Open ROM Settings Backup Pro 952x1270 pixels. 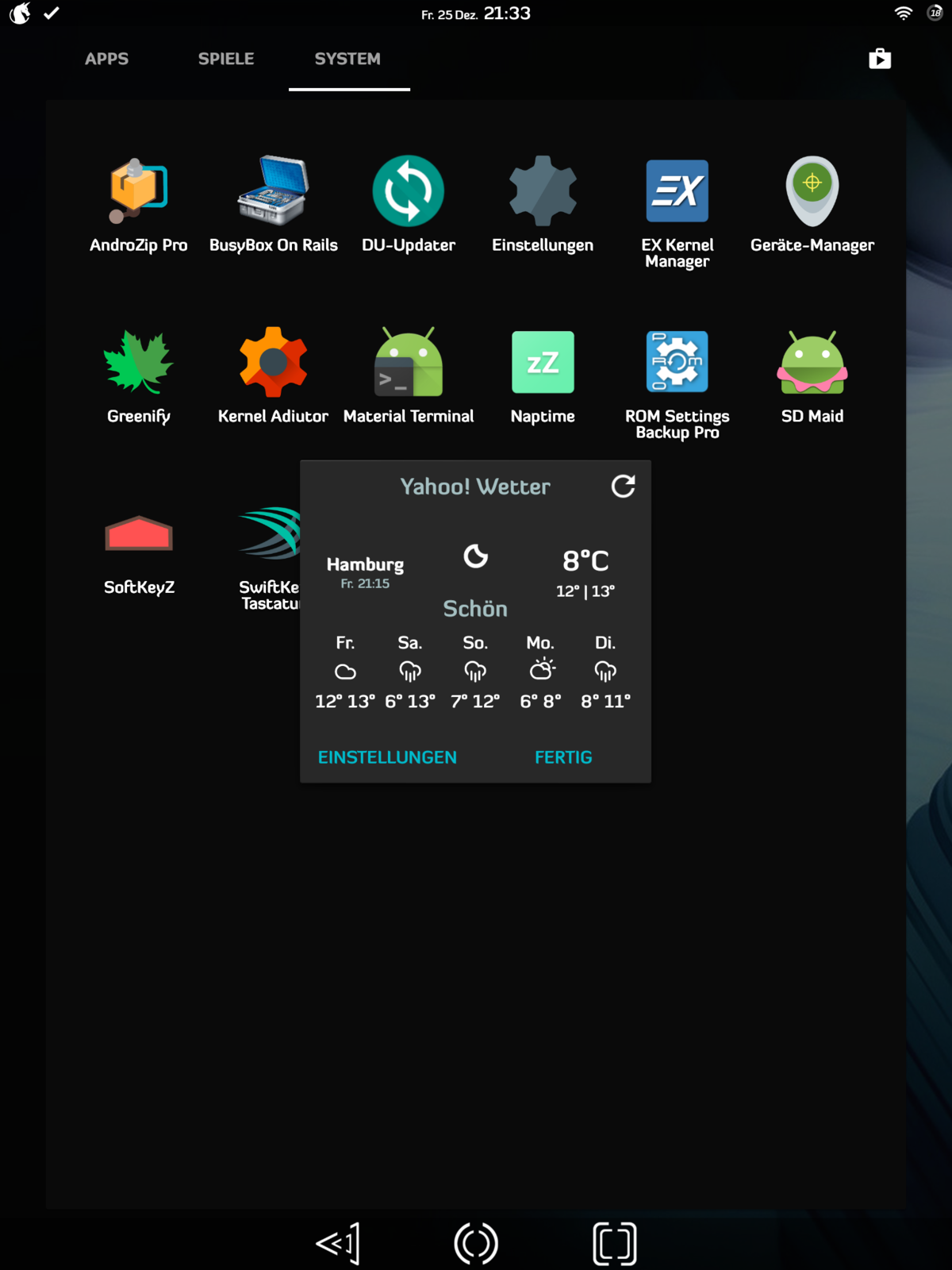[x=677, y=363]
